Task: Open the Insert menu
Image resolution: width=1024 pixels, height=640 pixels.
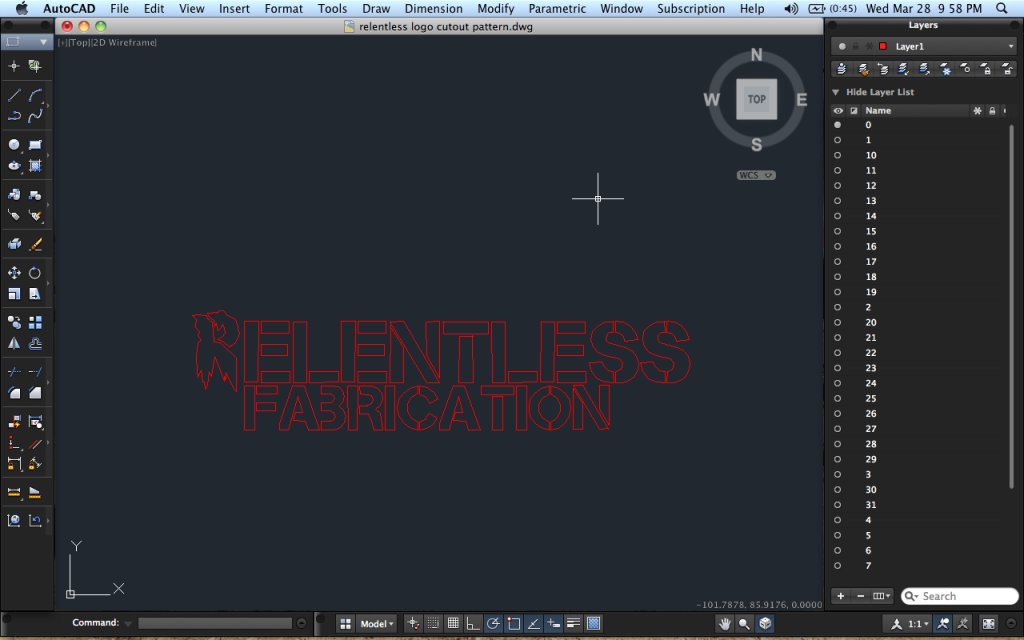Action: pos(234,8)
